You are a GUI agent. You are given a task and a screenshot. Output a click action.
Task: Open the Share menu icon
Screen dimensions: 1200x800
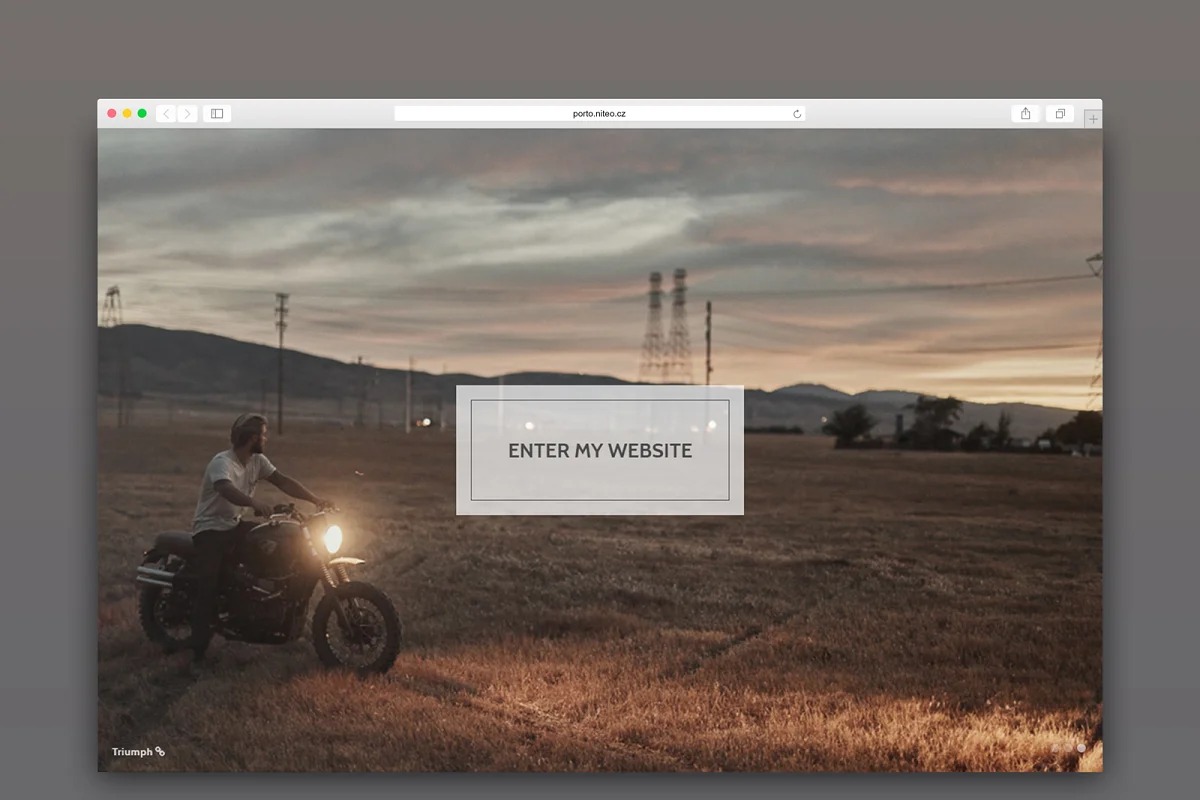pyautogui.click(x=1025, y=114)
